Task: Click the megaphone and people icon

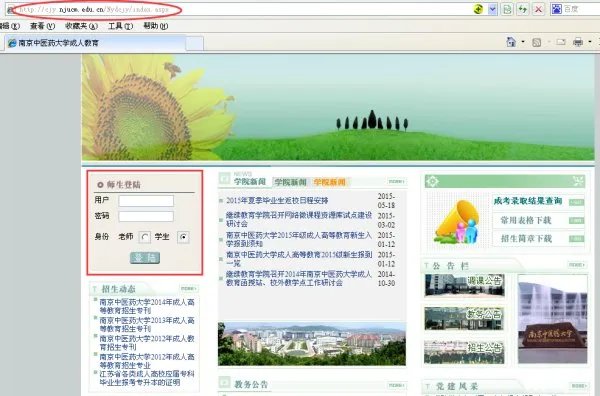Action: (x=457, y=222)
